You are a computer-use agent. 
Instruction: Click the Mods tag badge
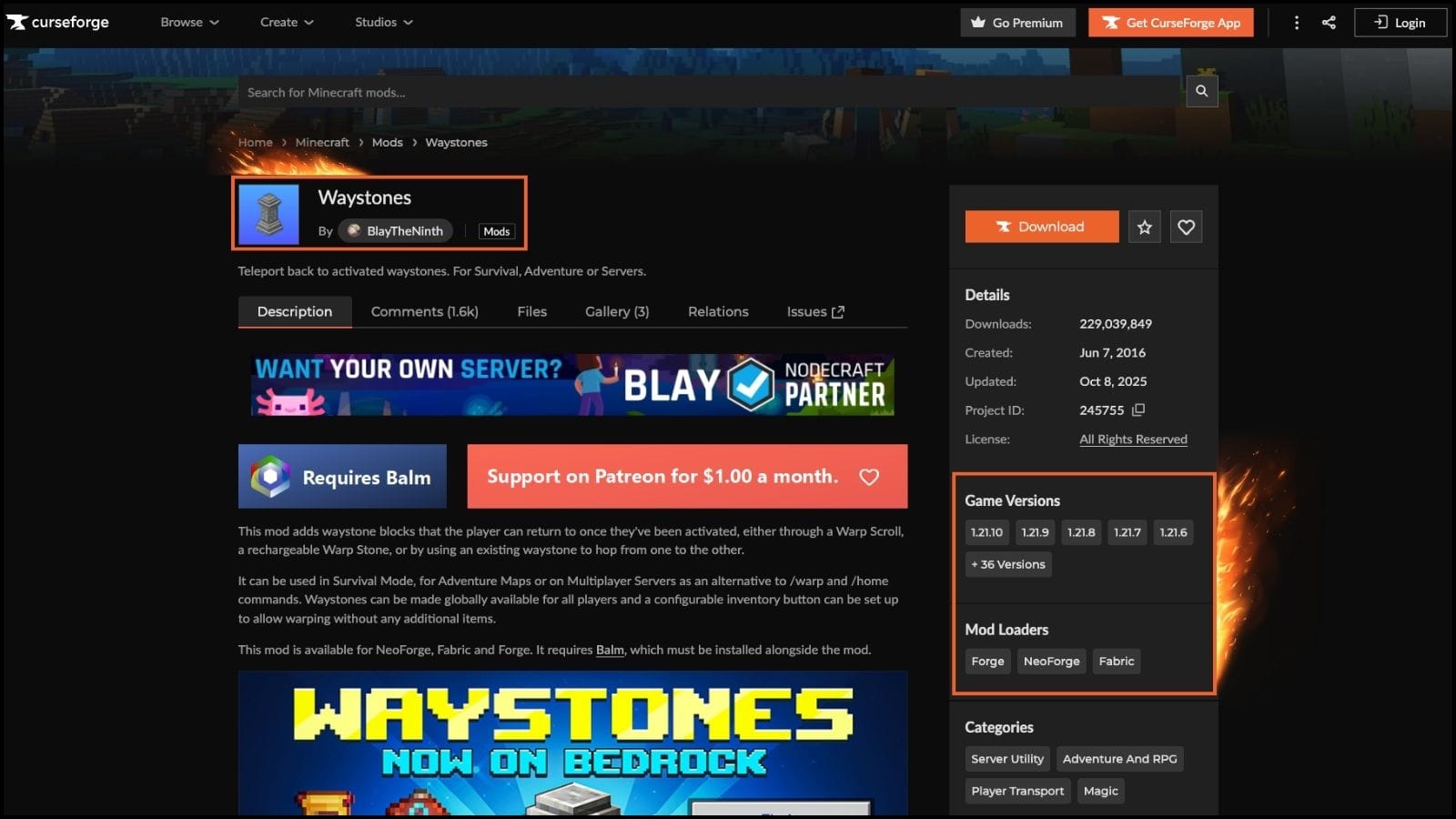pyautogui.click(x=497, y=231)
